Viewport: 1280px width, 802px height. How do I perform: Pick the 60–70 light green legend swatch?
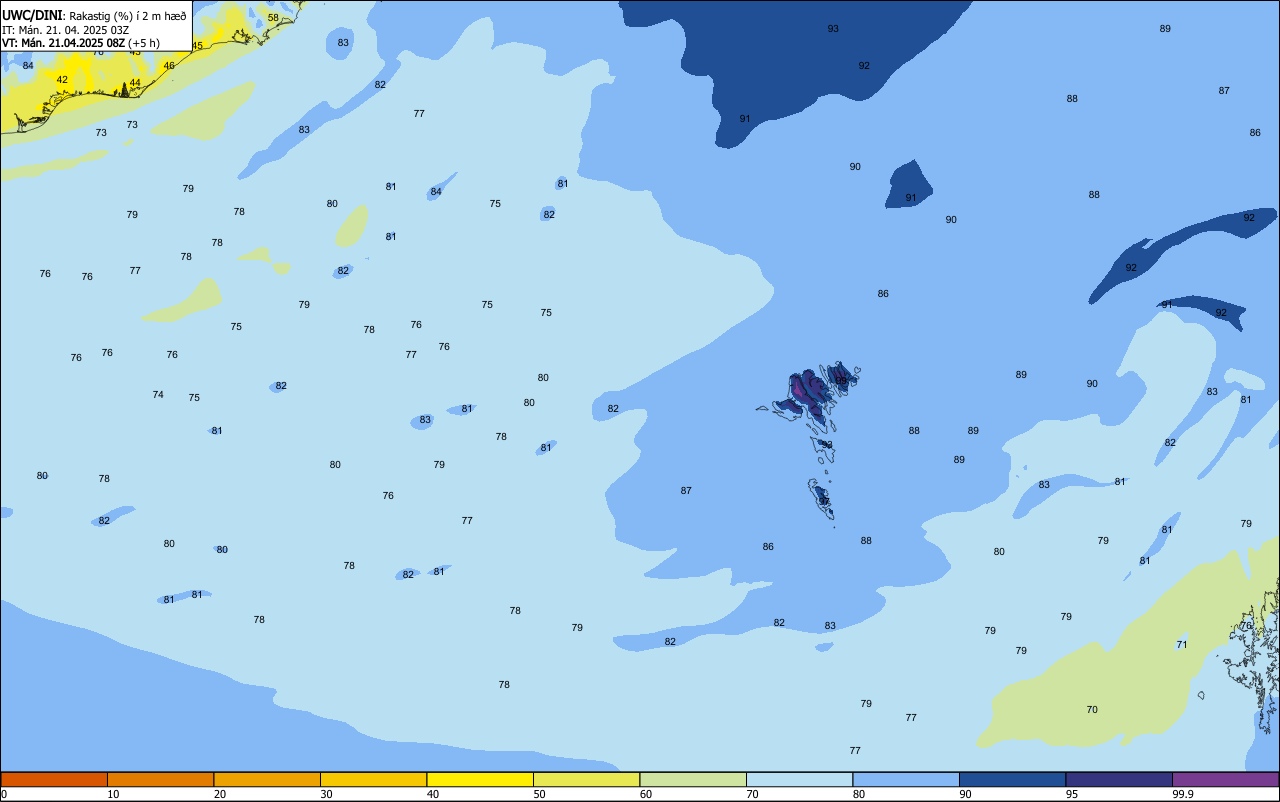pyautogui.click(x=693, y=779)
